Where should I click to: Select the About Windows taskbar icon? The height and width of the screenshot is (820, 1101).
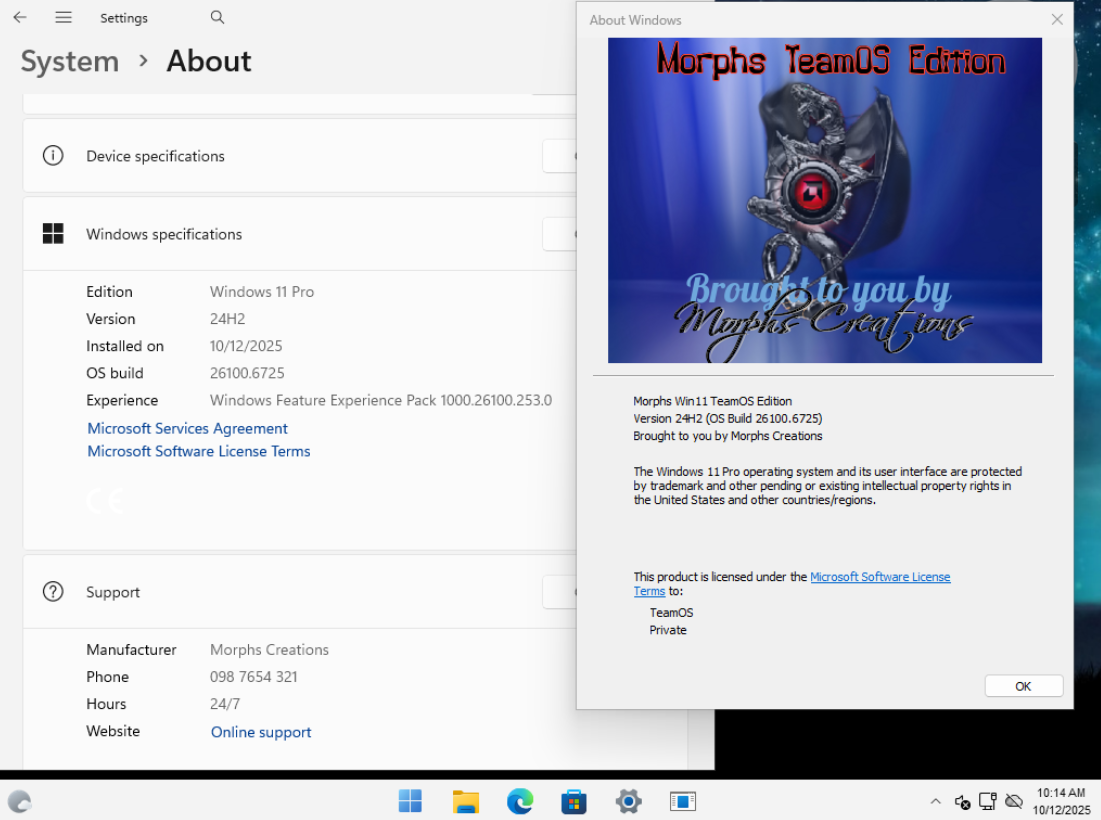tap(683, 801)
